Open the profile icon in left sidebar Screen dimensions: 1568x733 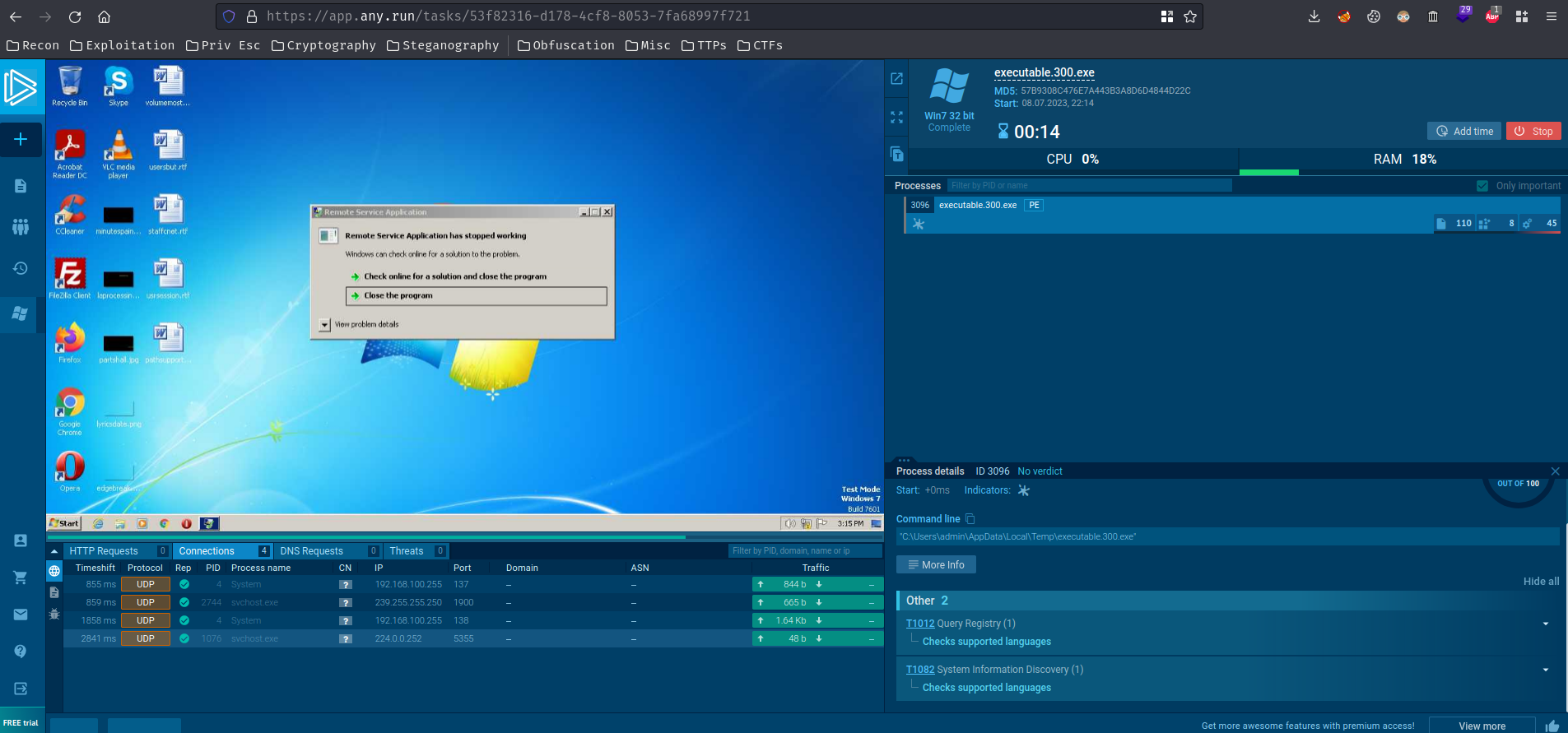[21, 540]
